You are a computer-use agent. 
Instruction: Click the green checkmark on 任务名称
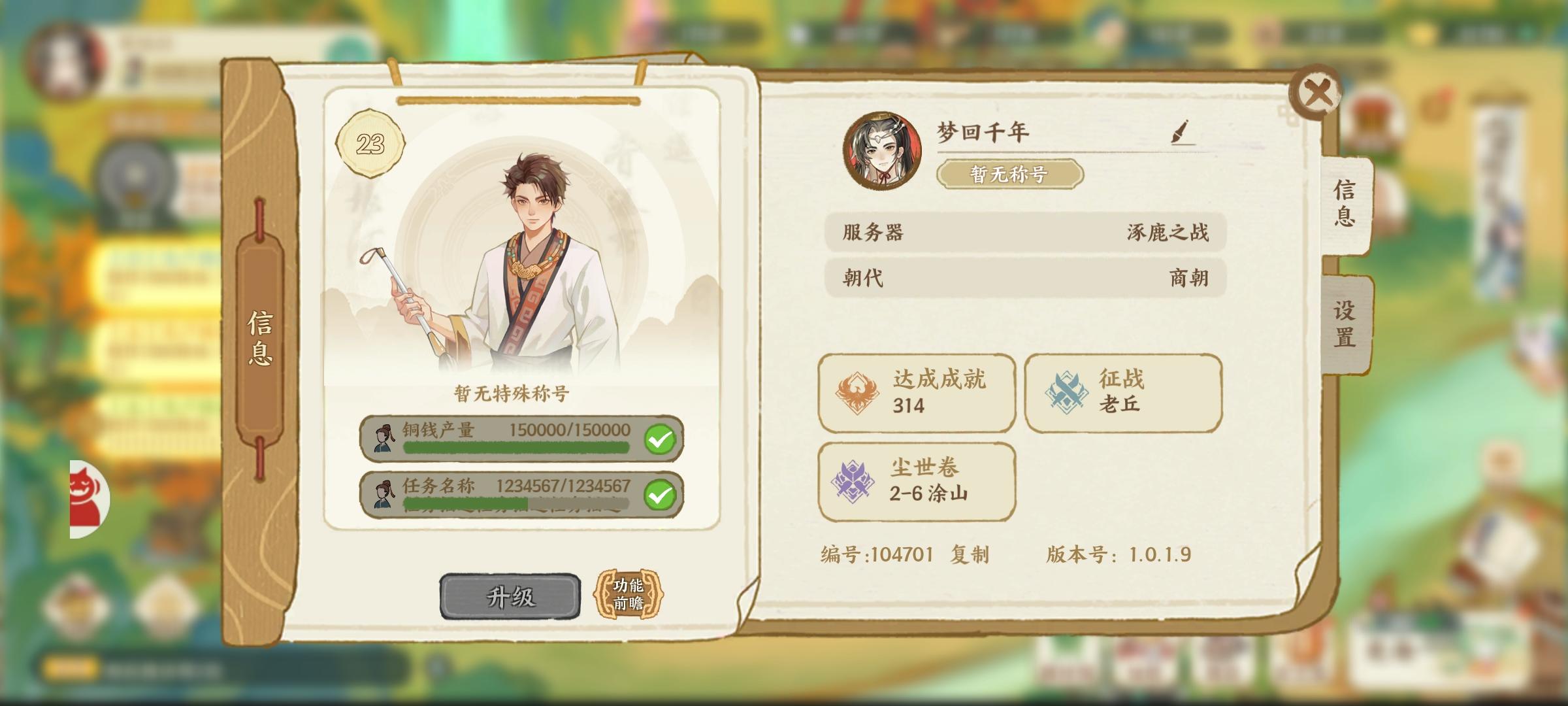pos(659,496)
